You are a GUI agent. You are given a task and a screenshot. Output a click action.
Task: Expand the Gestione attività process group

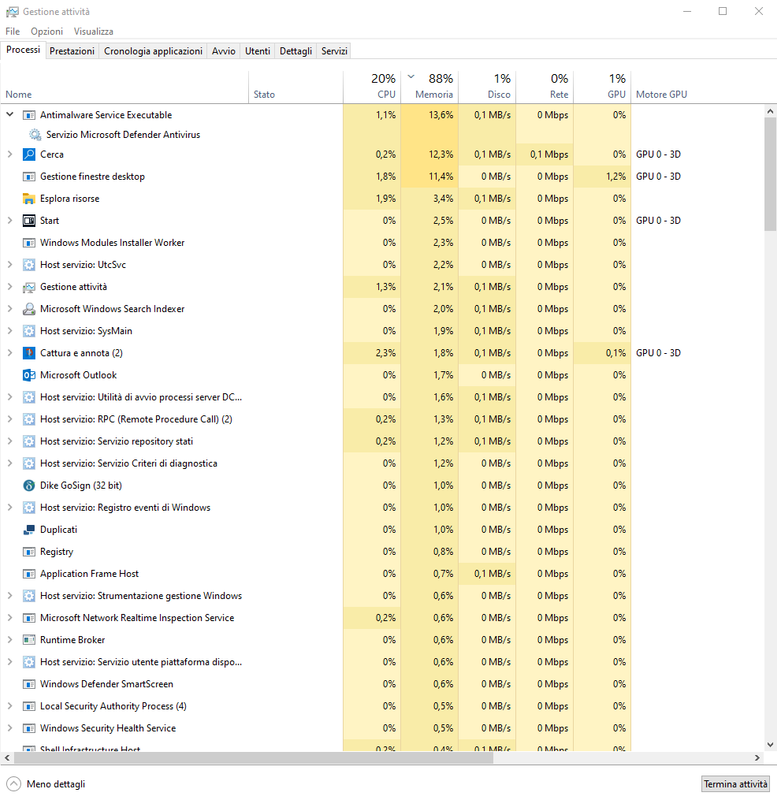[10, 287]
